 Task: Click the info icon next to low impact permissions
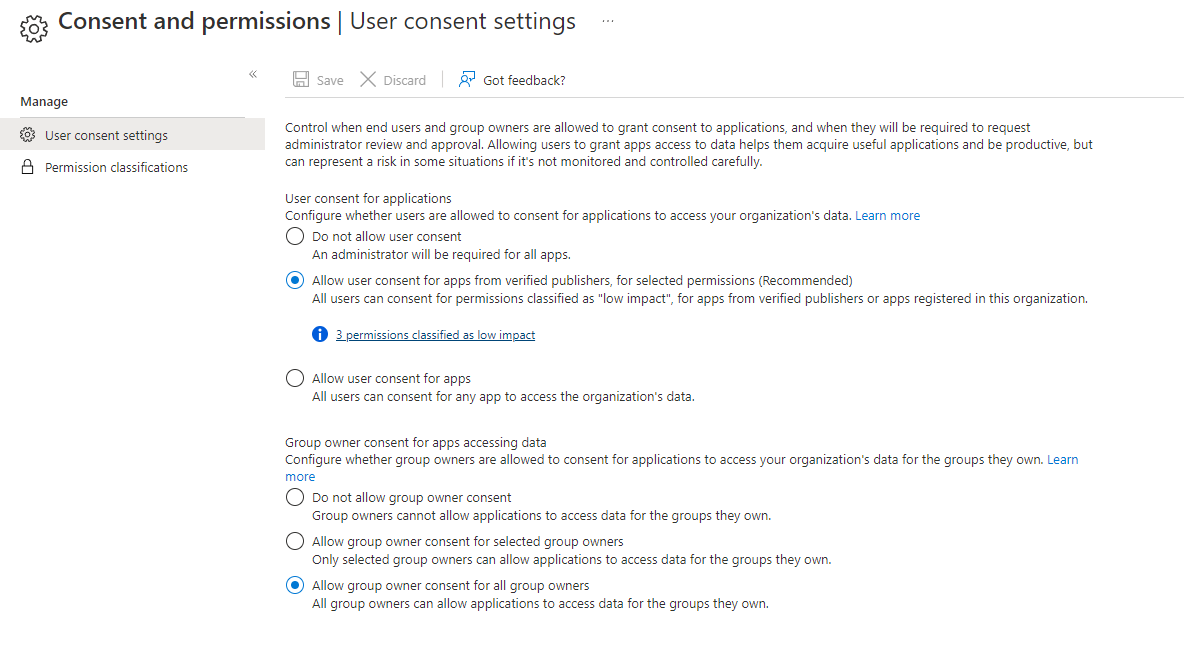pyautogui.click(x=319, y=334)
